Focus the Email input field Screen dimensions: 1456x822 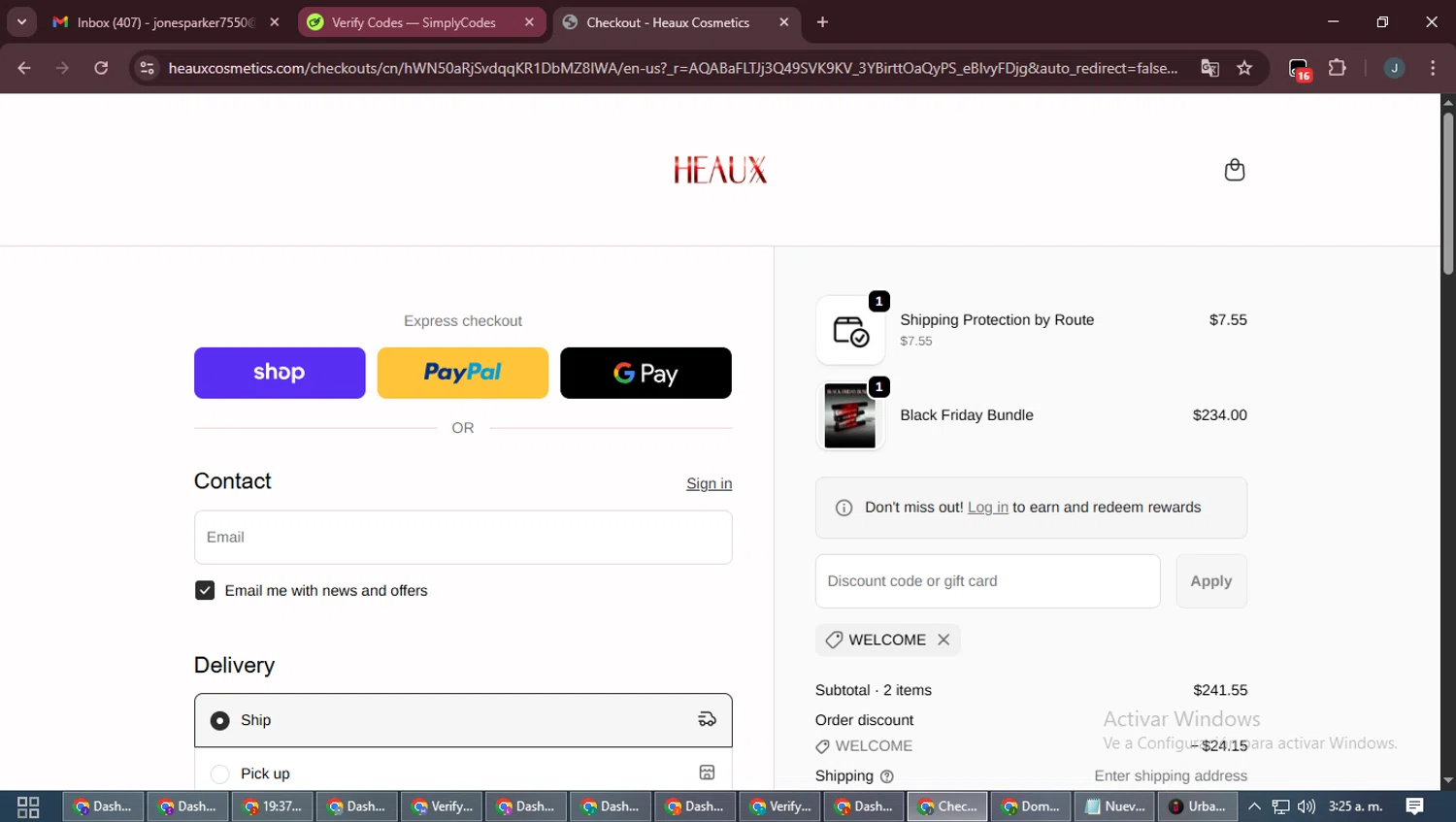(x=463, y=538)
